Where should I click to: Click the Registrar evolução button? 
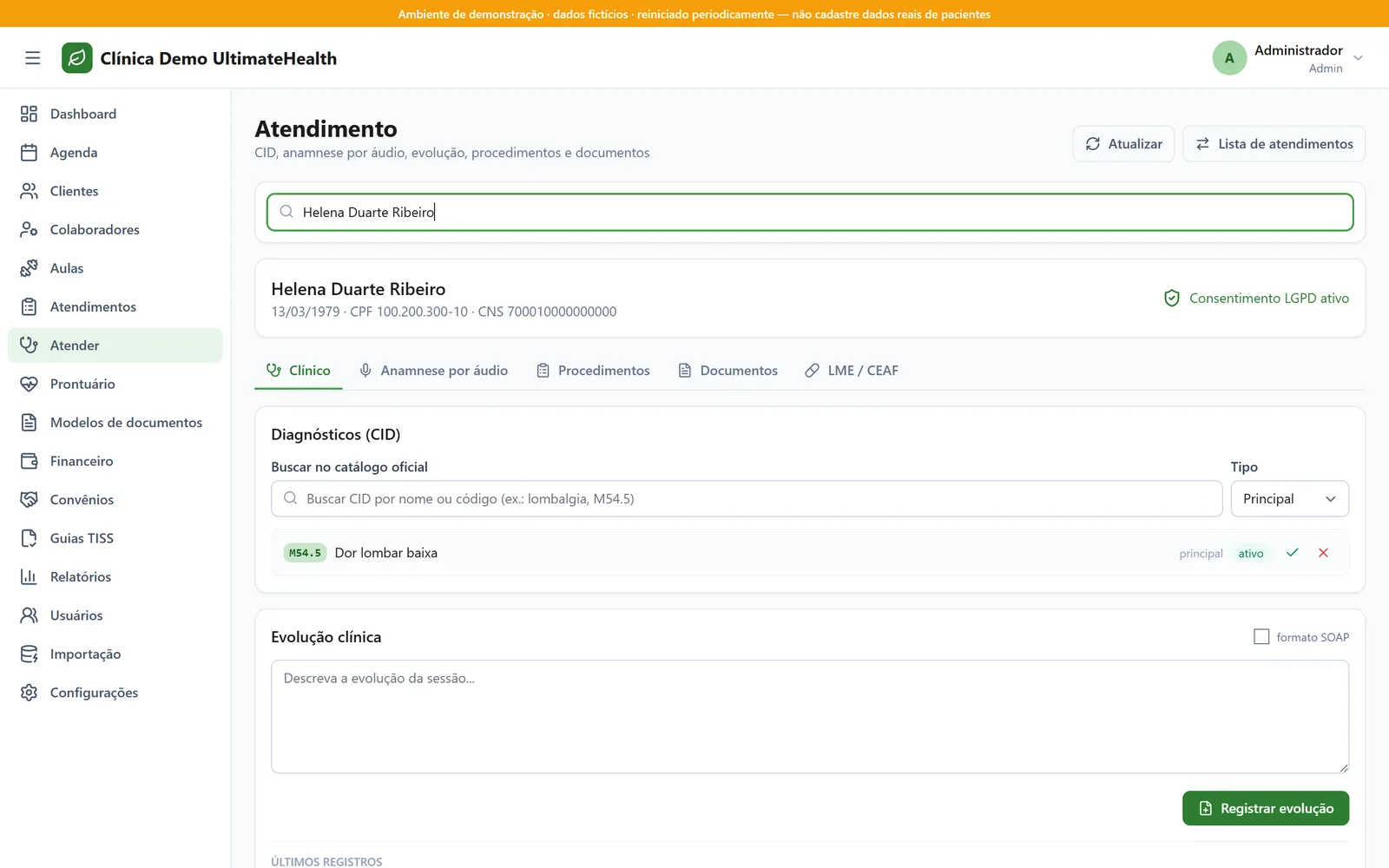[x=1266, y=808]
